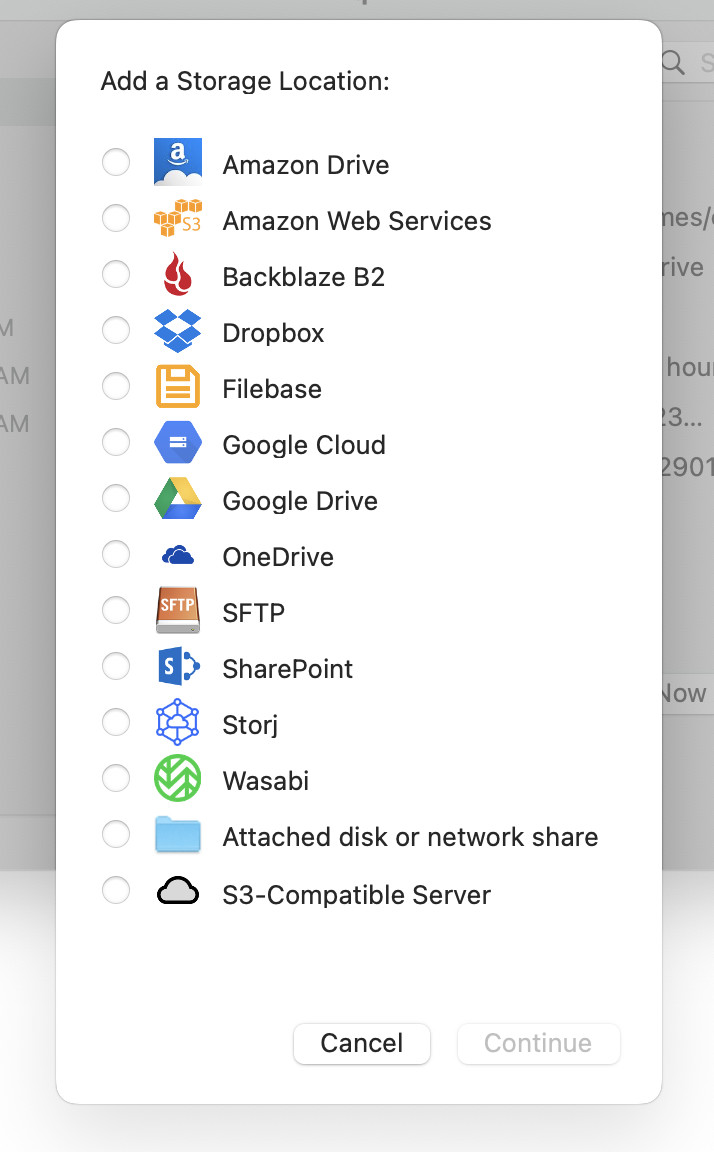Click the "Filebase" label text
The image size is (714, 1152).
pyautogui.click(x=272, y=389)
